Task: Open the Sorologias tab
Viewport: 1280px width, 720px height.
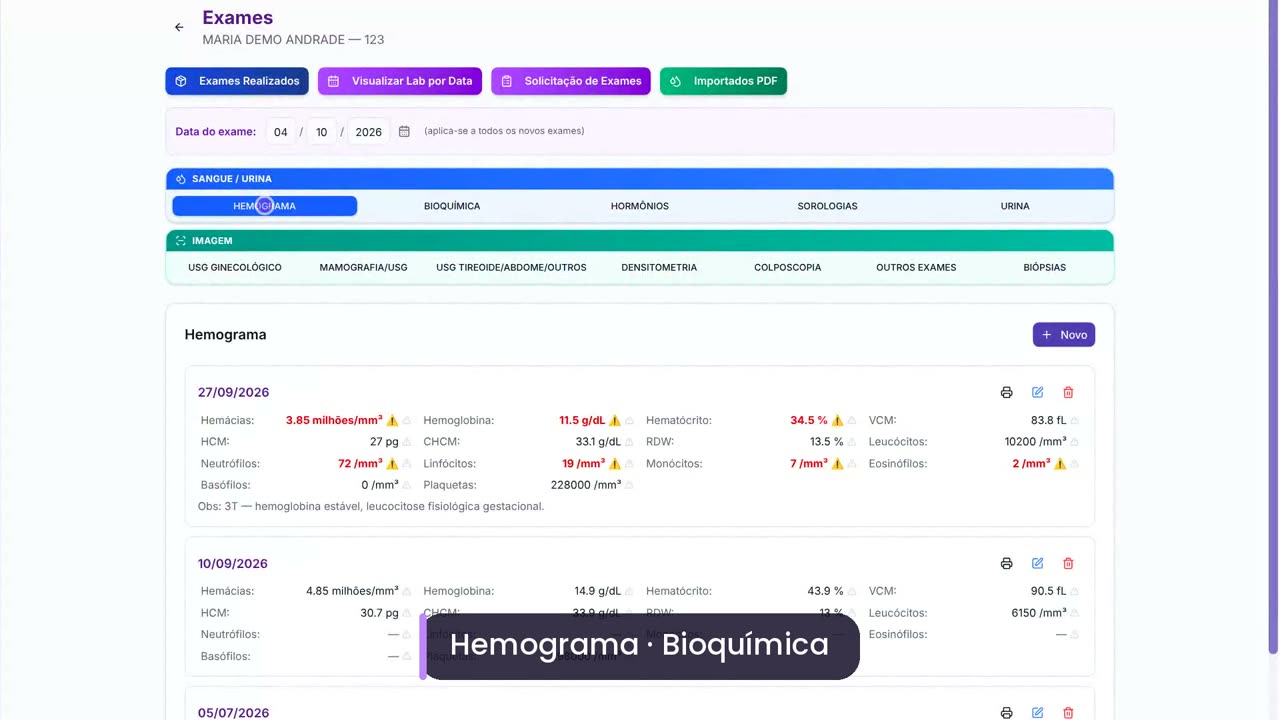Action: coord(827,206)
